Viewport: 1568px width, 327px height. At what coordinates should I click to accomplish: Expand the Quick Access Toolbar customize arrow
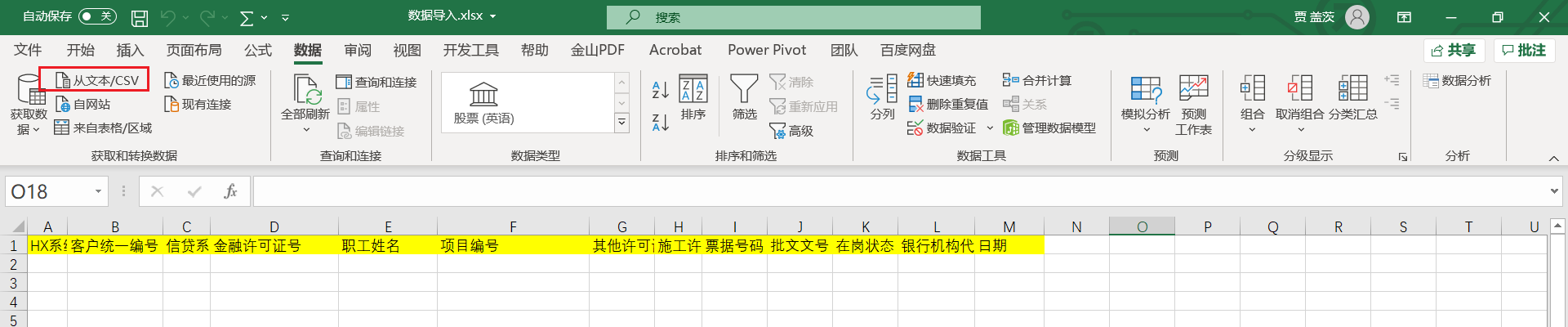tap(285, 17)
